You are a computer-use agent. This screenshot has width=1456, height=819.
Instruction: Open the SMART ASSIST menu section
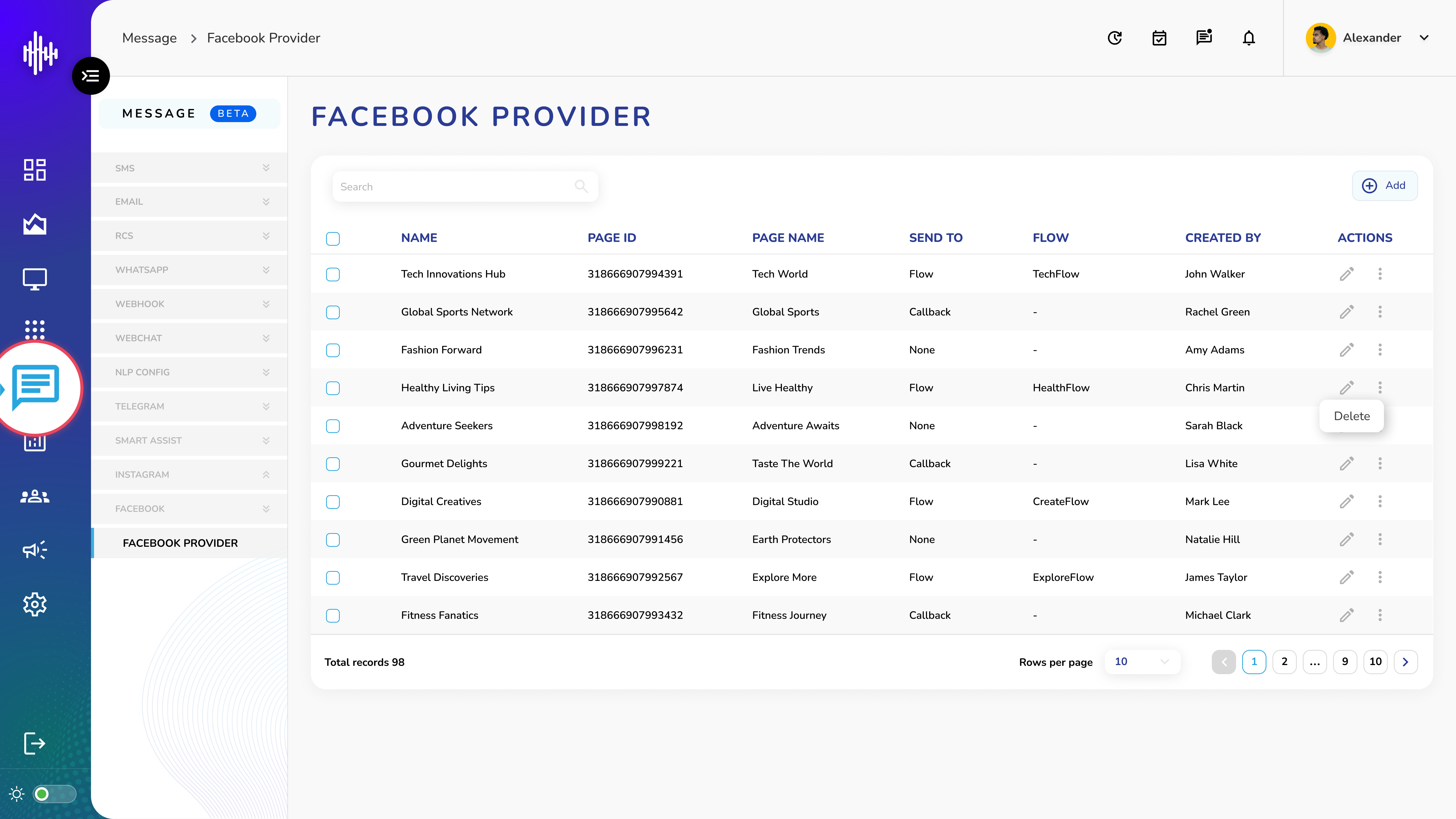[189, 440]
